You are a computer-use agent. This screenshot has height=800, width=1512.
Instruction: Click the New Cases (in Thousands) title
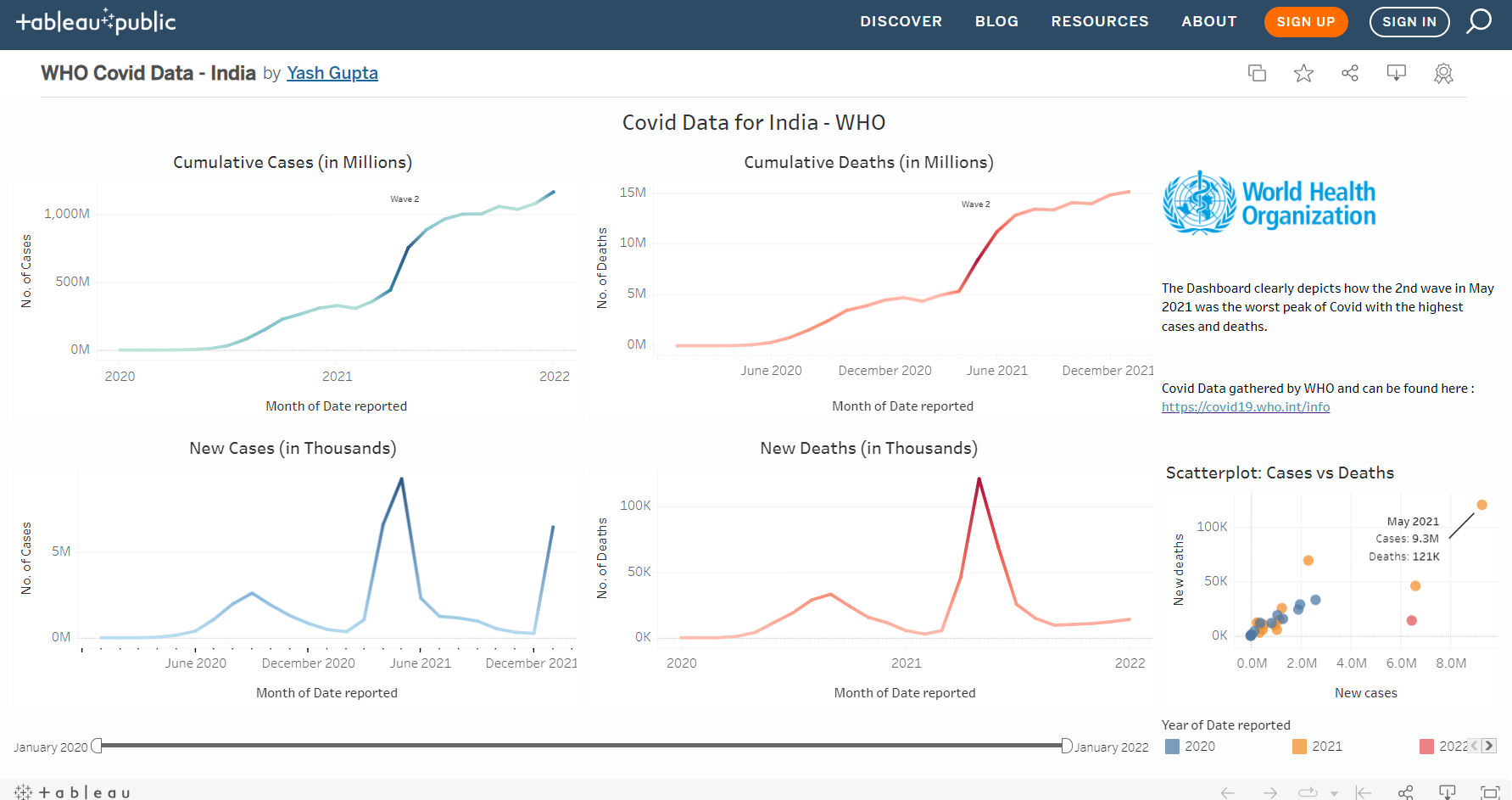[x=293, y=448]
